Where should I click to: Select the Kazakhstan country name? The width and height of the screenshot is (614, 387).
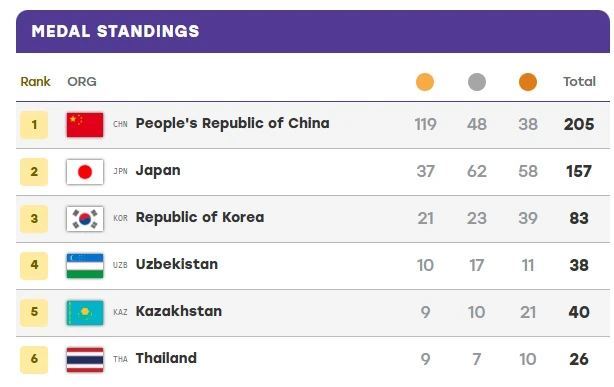pos(179,311)
